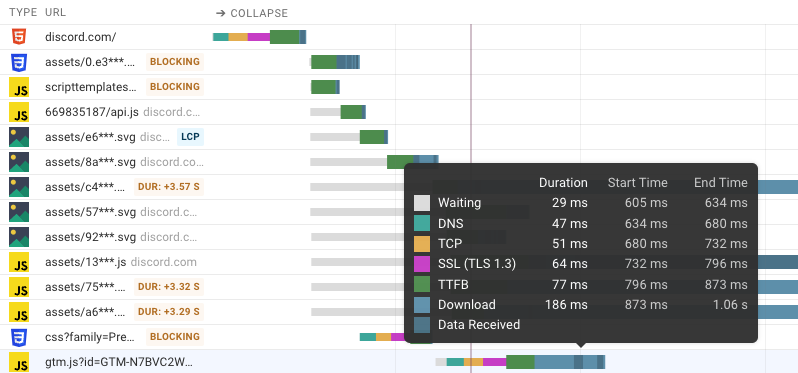Click the BLOCKING badge on assets/0.e3*** row
798x373 pixels.
coord(175,62)
